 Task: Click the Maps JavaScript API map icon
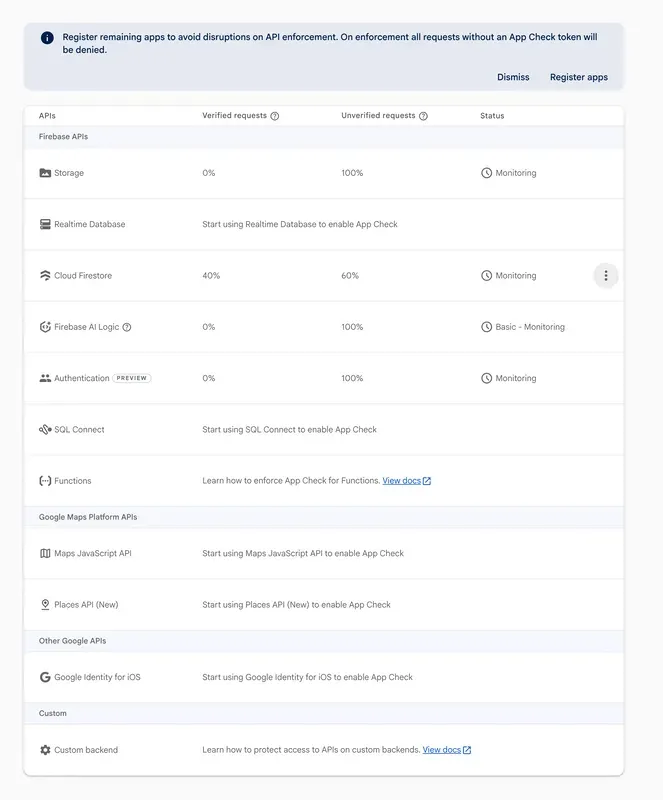point(45,553)
